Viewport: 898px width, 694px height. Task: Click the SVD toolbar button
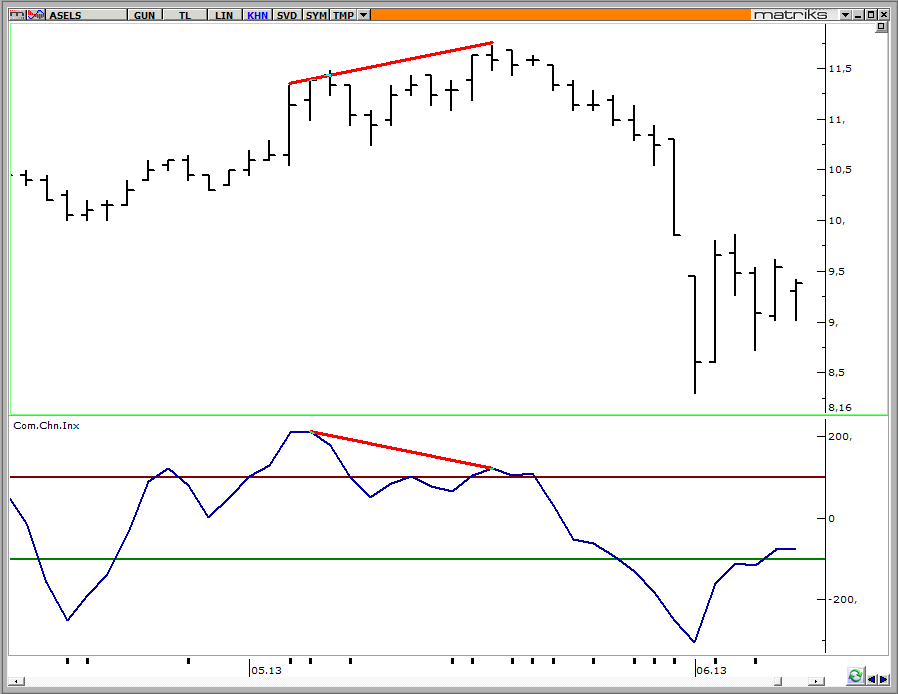point(287,15)
